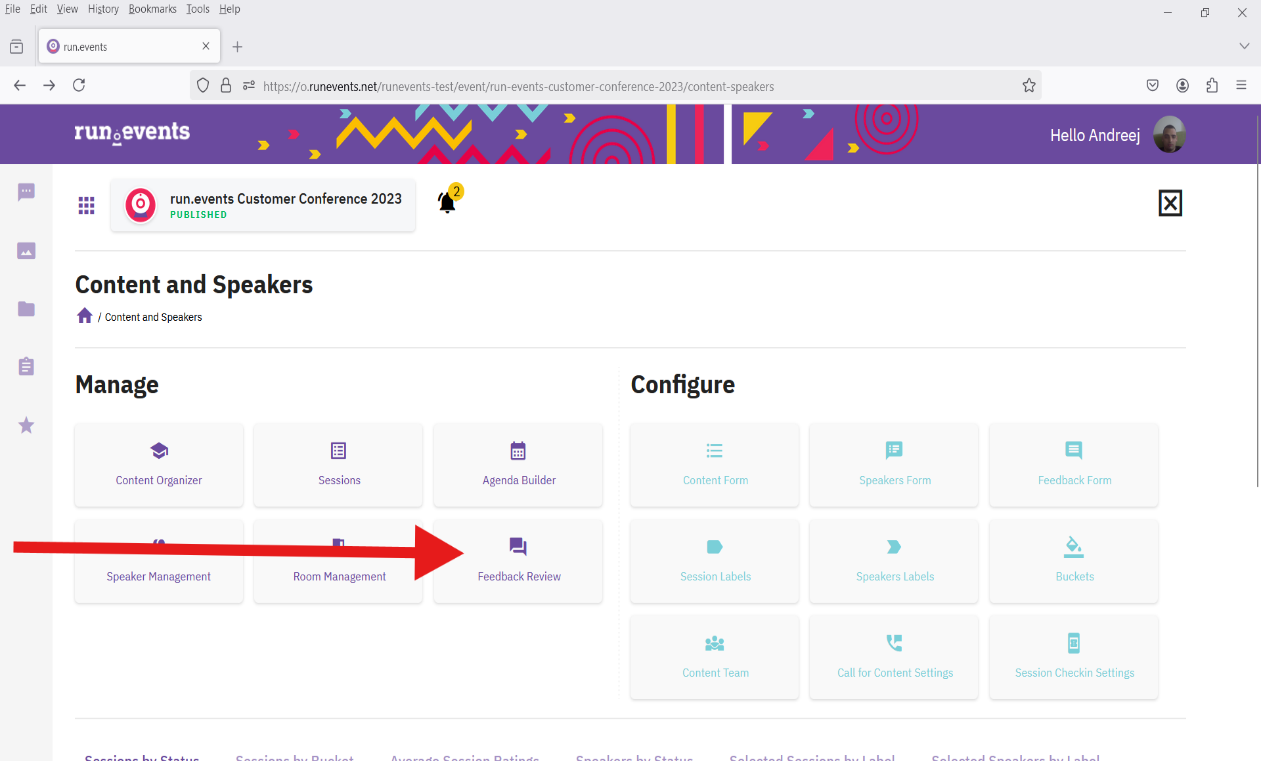Open the folder icon in the left sidebar

pyautogui.click(x=27, y=309)
